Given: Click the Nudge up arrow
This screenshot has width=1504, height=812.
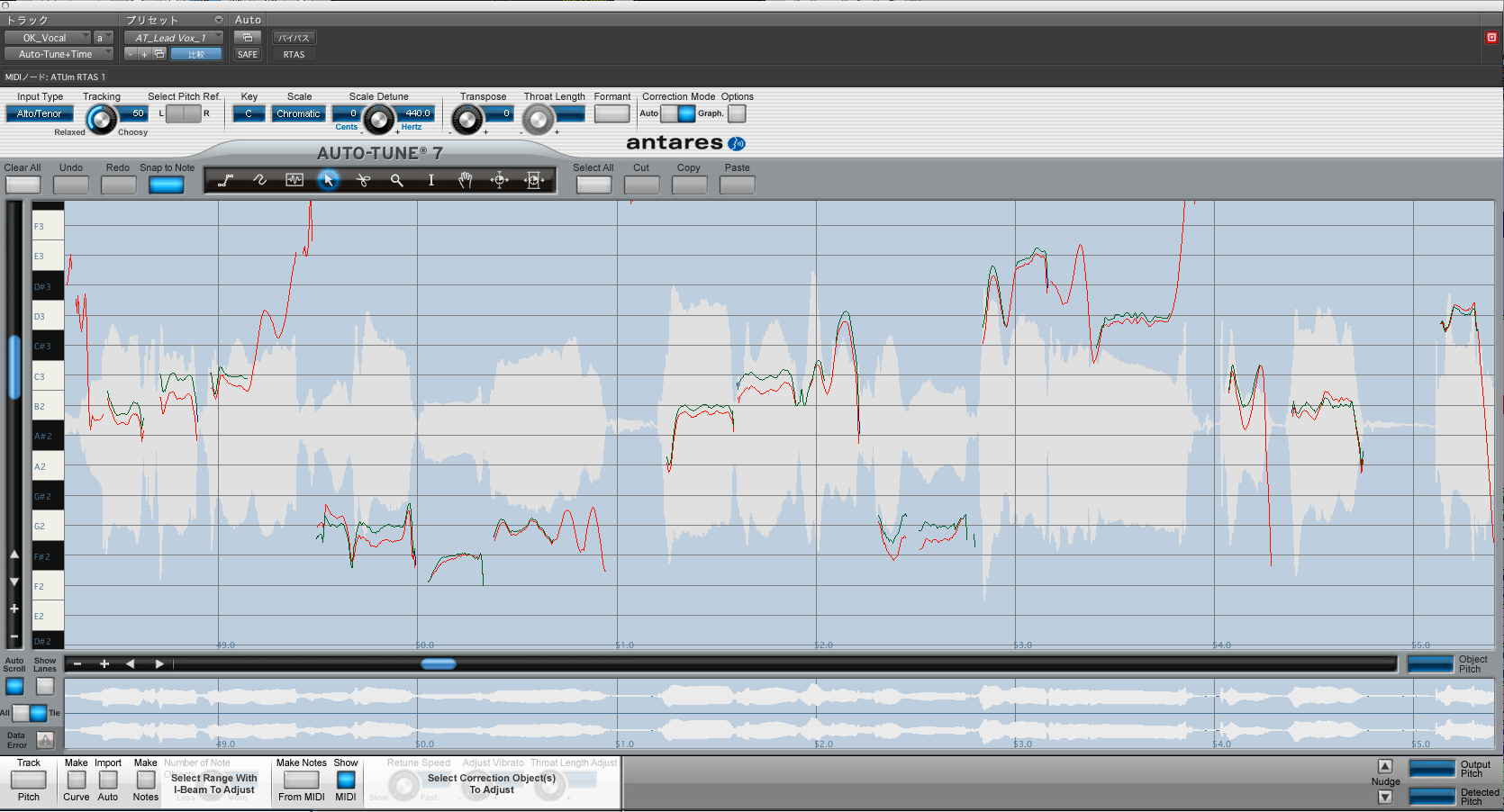Looking at the screenshot, I should (1385, 766).
